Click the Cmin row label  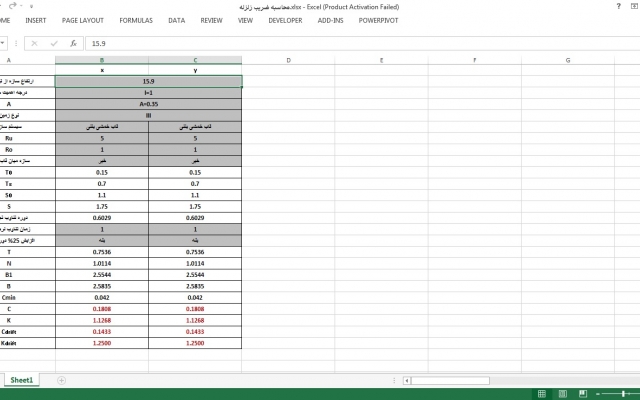click(9, 298)
